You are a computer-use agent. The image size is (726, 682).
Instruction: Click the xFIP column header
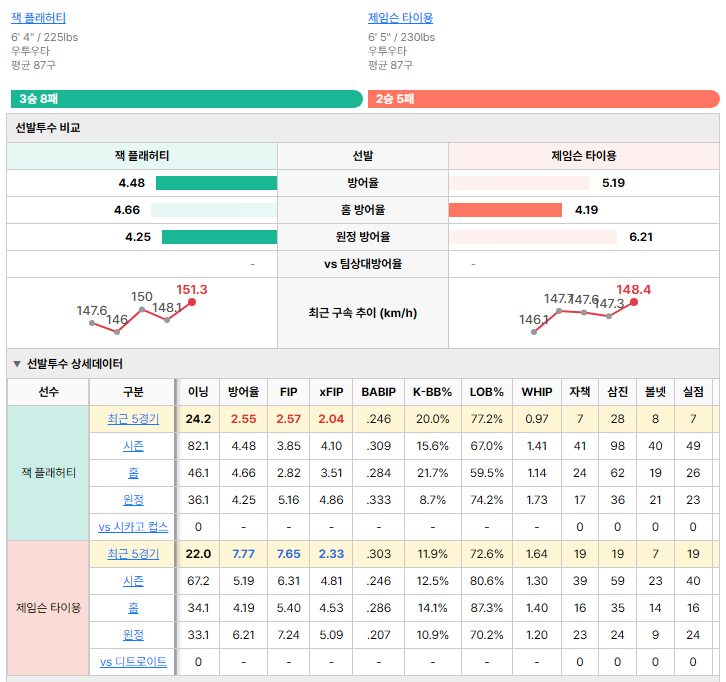tap(331, 392)
